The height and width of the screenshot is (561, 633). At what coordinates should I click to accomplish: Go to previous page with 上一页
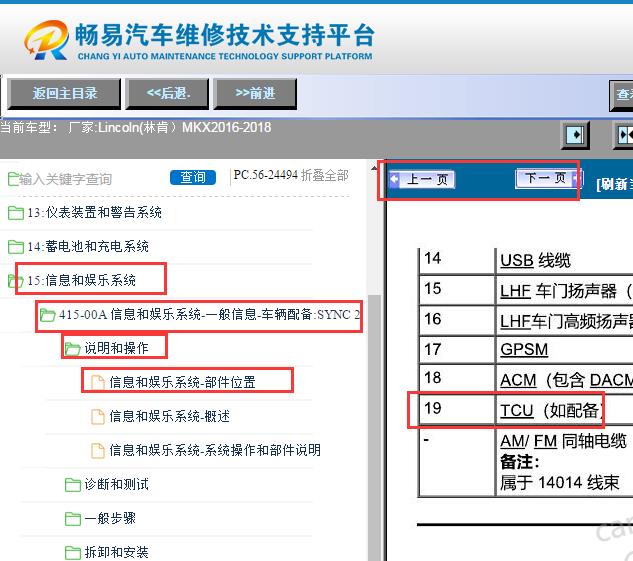(422, 179)
